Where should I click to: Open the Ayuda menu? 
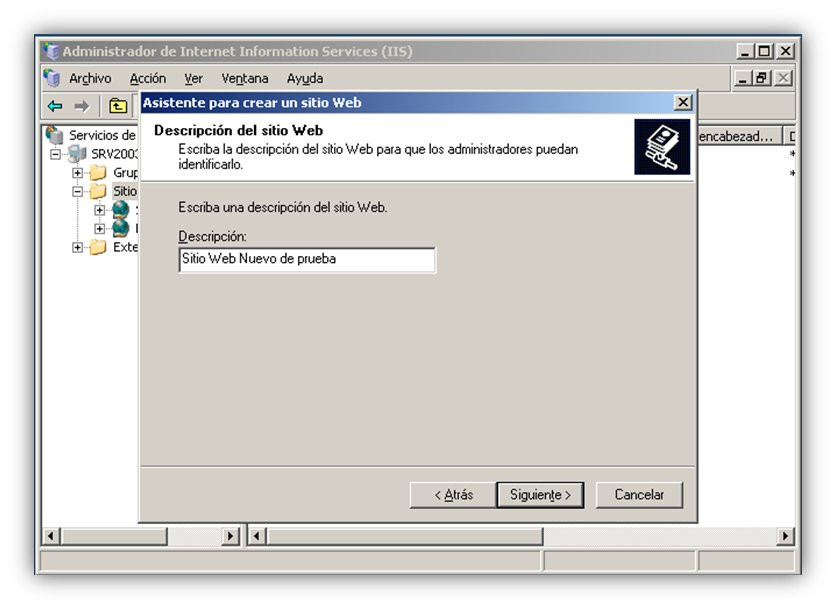(305, 78)
